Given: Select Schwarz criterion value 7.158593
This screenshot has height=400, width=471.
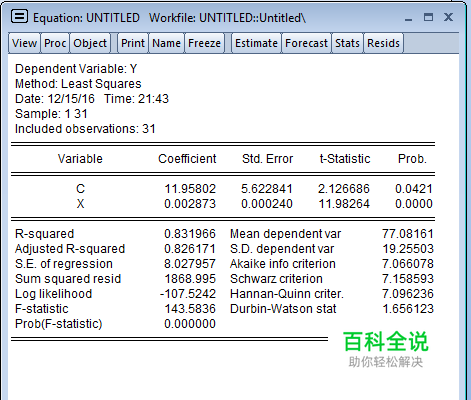Looking at the screenshot, I should click(408, 279).
